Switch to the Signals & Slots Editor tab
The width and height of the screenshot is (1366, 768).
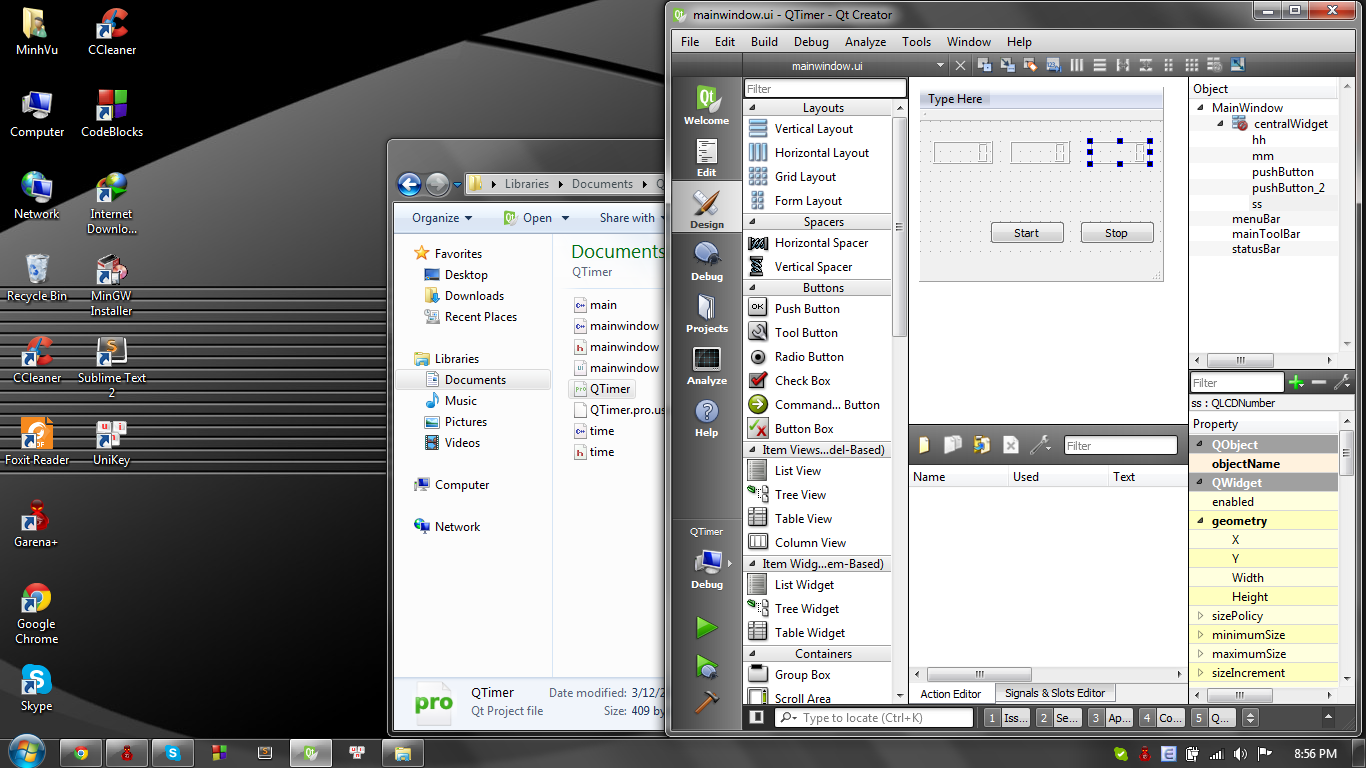(1055, 693)
